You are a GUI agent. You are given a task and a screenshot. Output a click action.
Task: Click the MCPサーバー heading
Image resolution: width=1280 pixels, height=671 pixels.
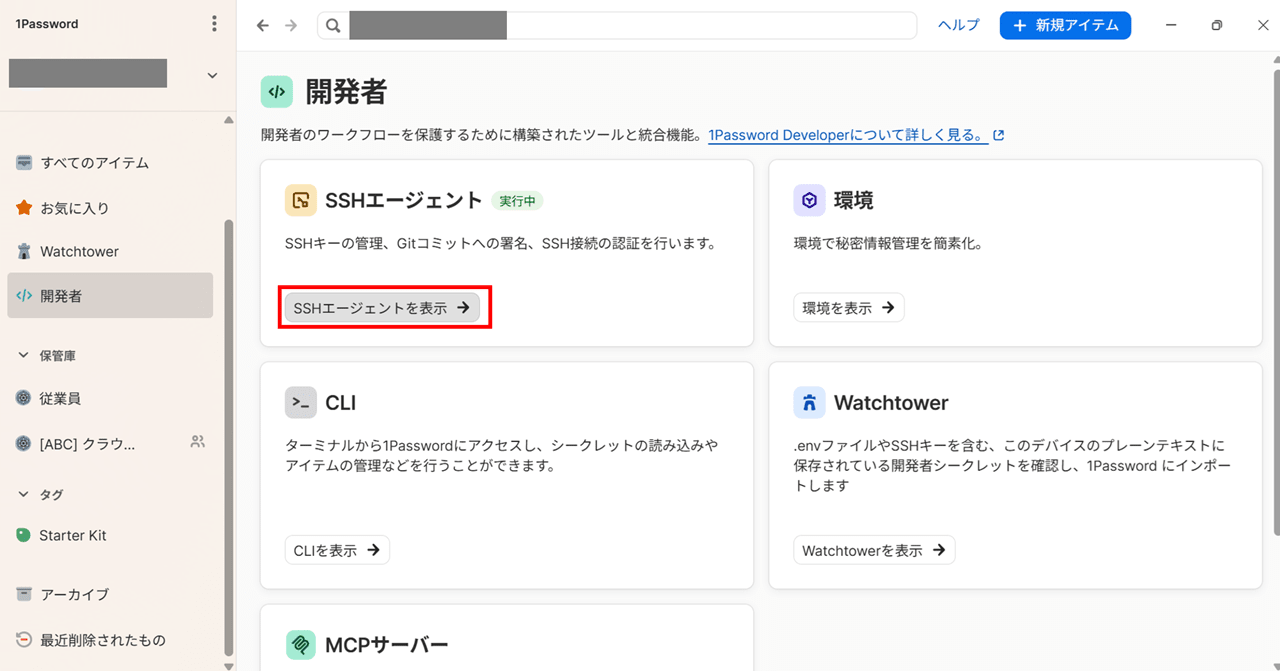click(x=387, y=645)
